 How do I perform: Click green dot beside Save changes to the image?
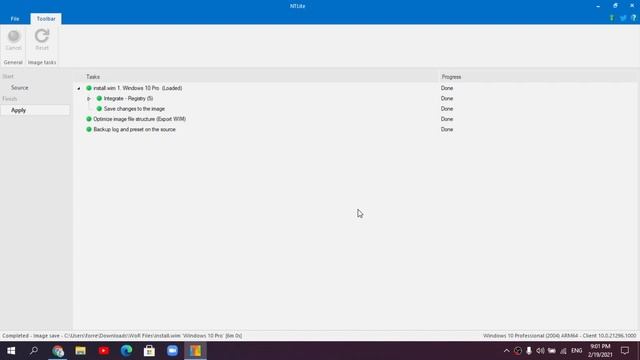99,109
